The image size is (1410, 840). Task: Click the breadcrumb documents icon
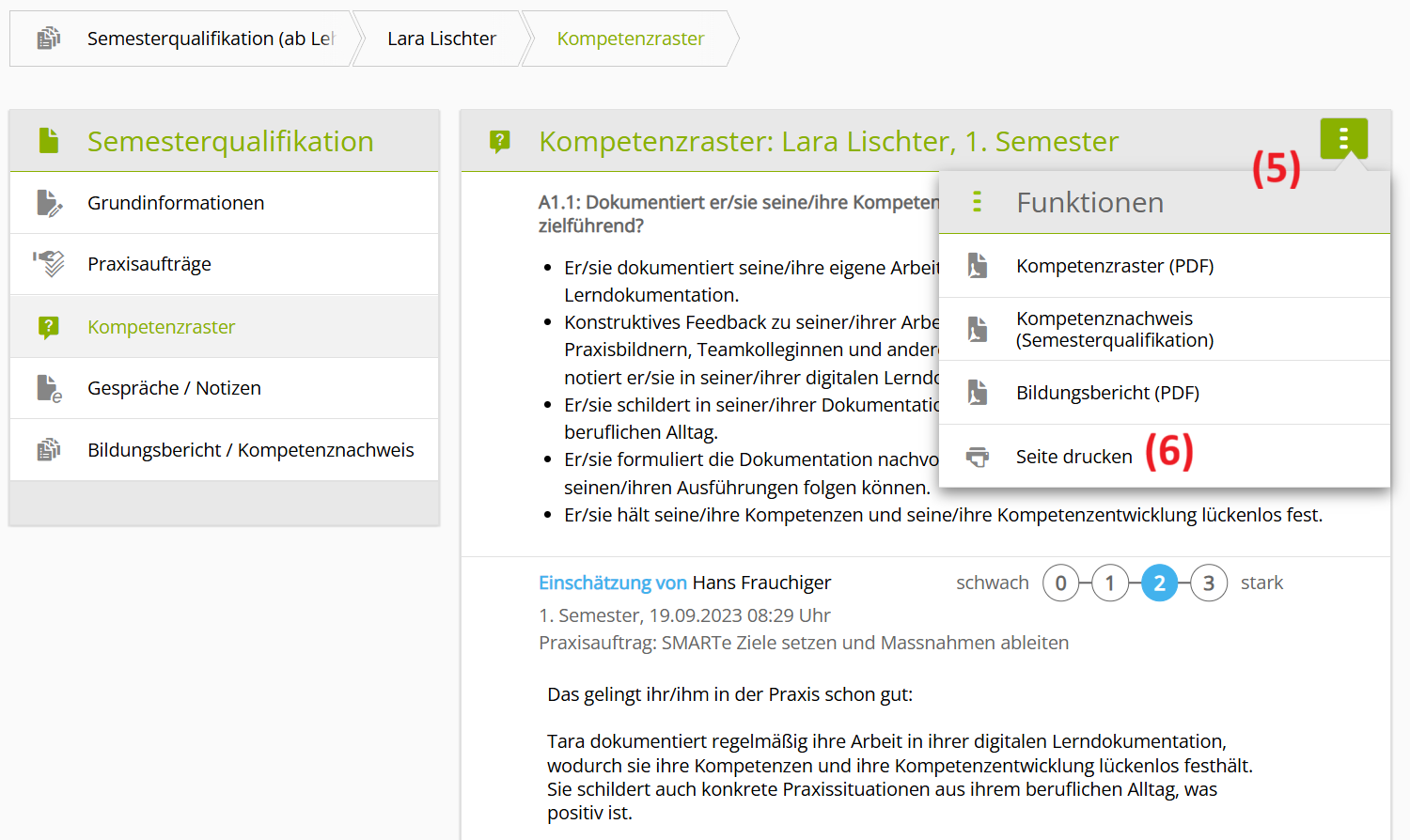tap(48, 39)
